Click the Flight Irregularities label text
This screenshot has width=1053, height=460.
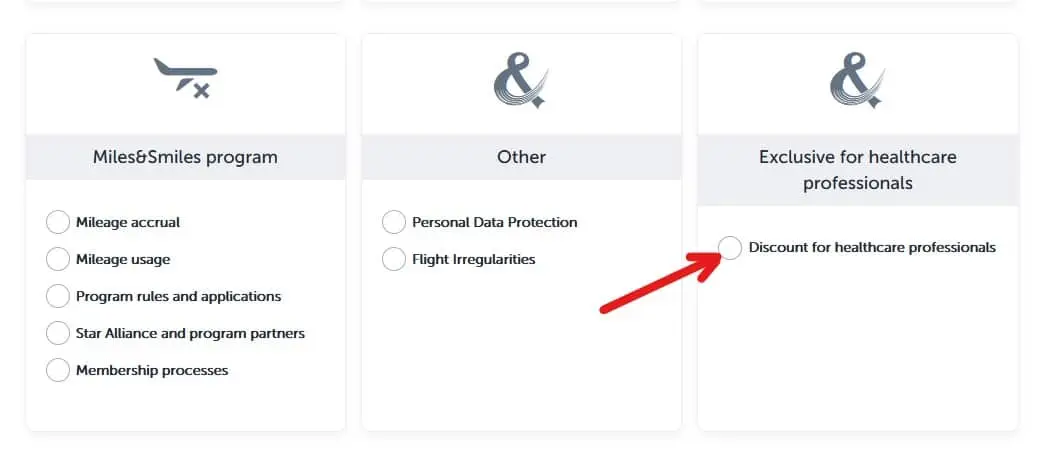474,259
